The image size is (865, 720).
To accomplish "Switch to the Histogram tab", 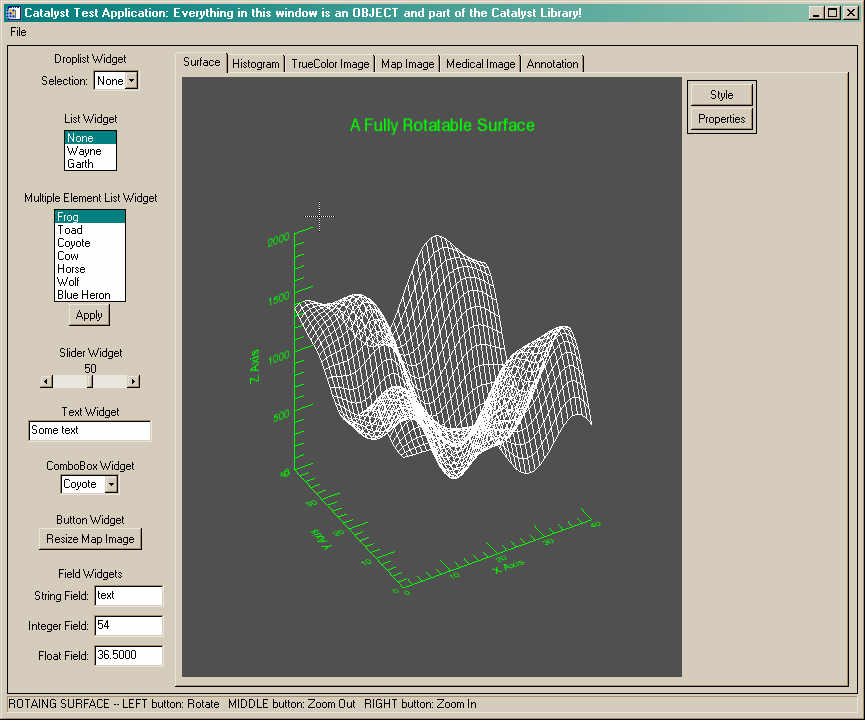I will 256,63.
